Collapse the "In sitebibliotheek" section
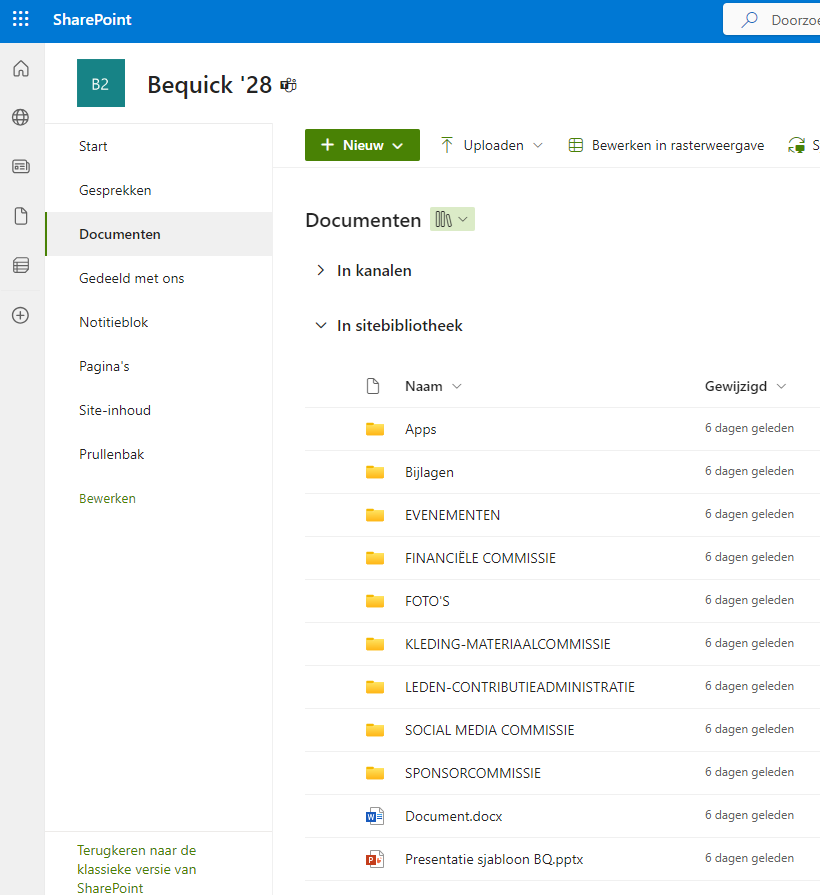The image size is (820, 895). click(320, 325)
